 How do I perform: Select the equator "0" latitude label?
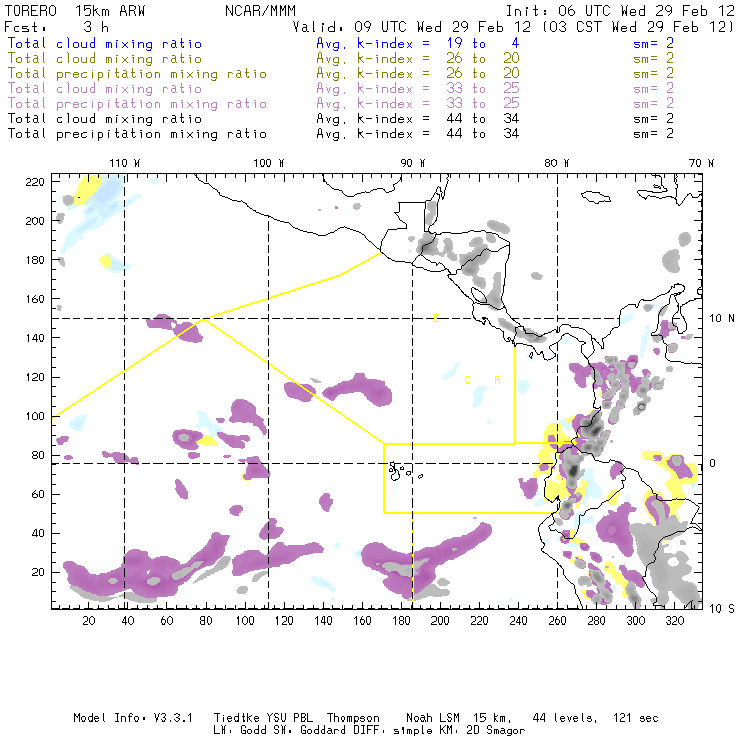point(713,463)
